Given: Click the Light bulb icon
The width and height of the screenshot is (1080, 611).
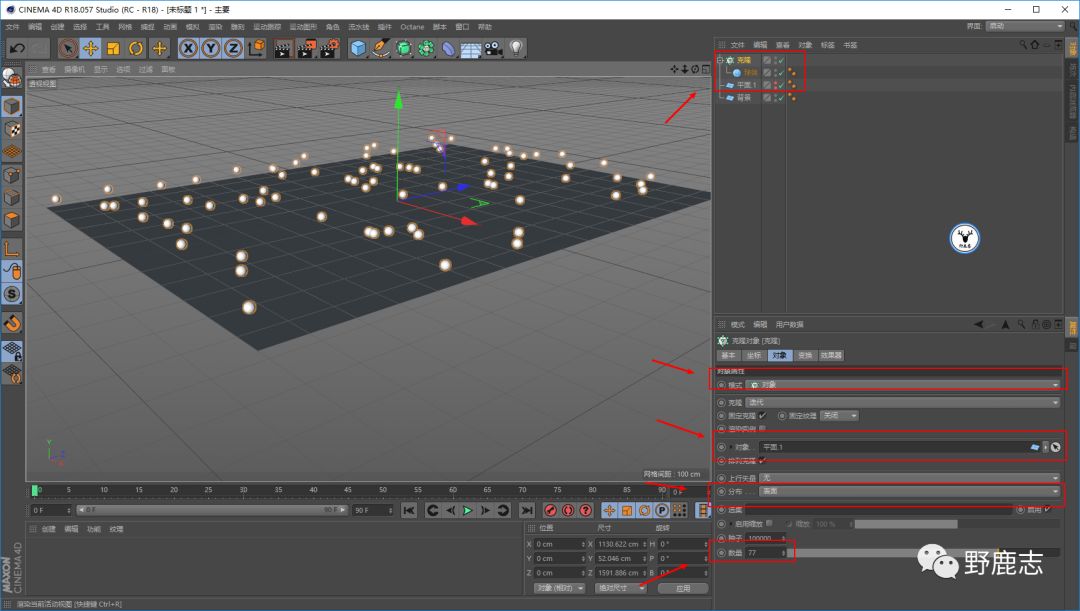Looking at the screenshot, I should [516, 48].
